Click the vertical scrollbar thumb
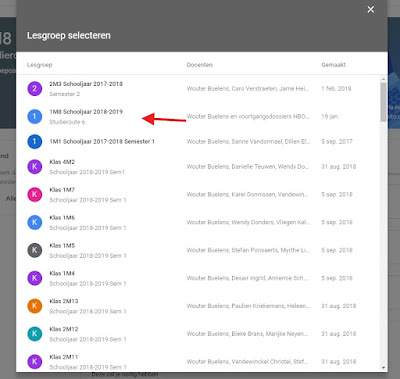Image resolution: width=400 pixels, height=379 pixels. point(383,102)
